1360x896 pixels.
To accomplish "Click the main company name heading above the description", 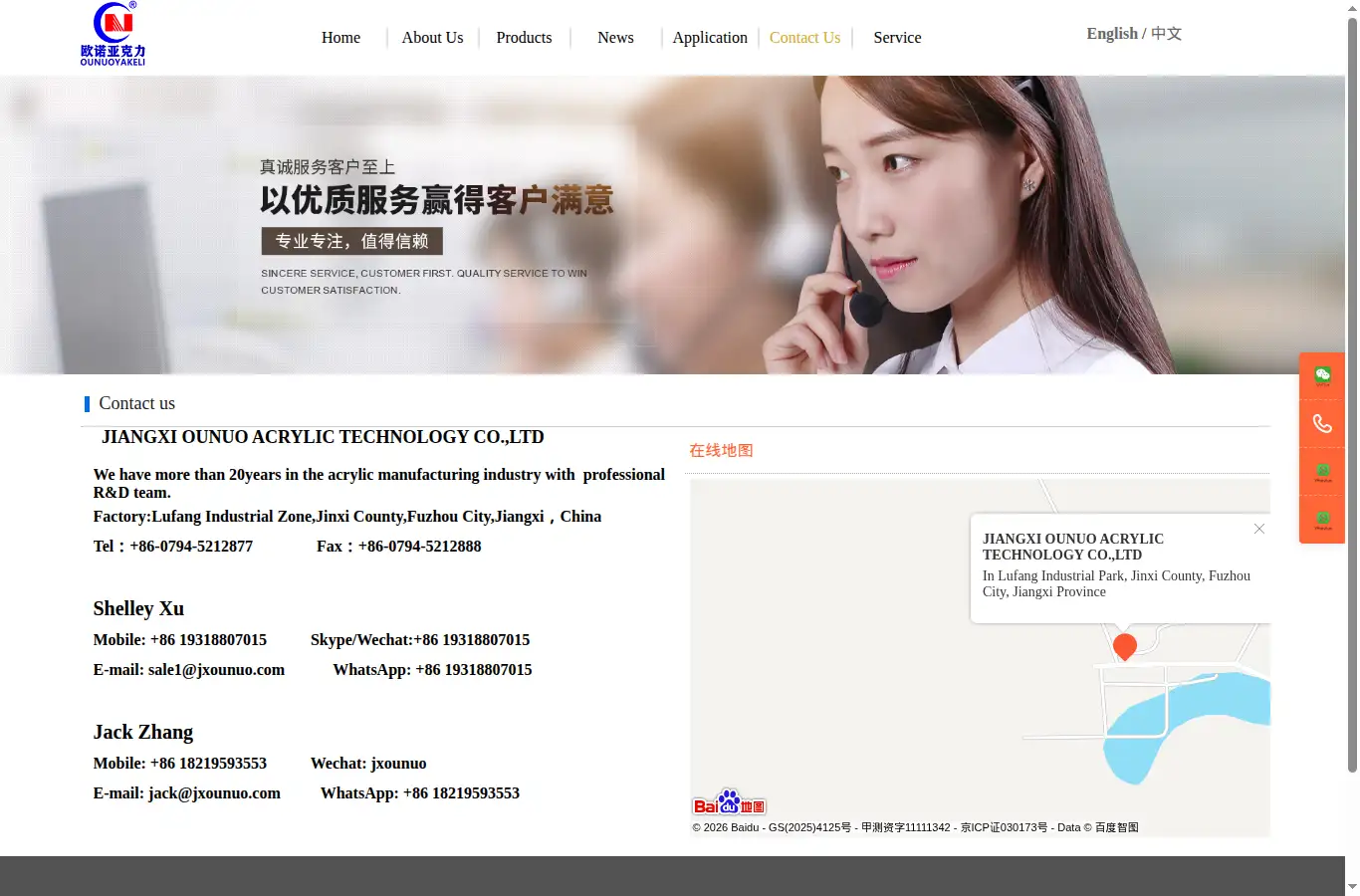I will point(323,437).
